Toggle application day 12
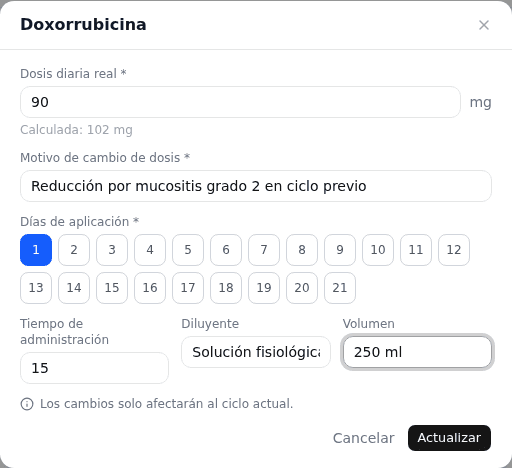The image size is (512, 468). (x=454, y=250)
